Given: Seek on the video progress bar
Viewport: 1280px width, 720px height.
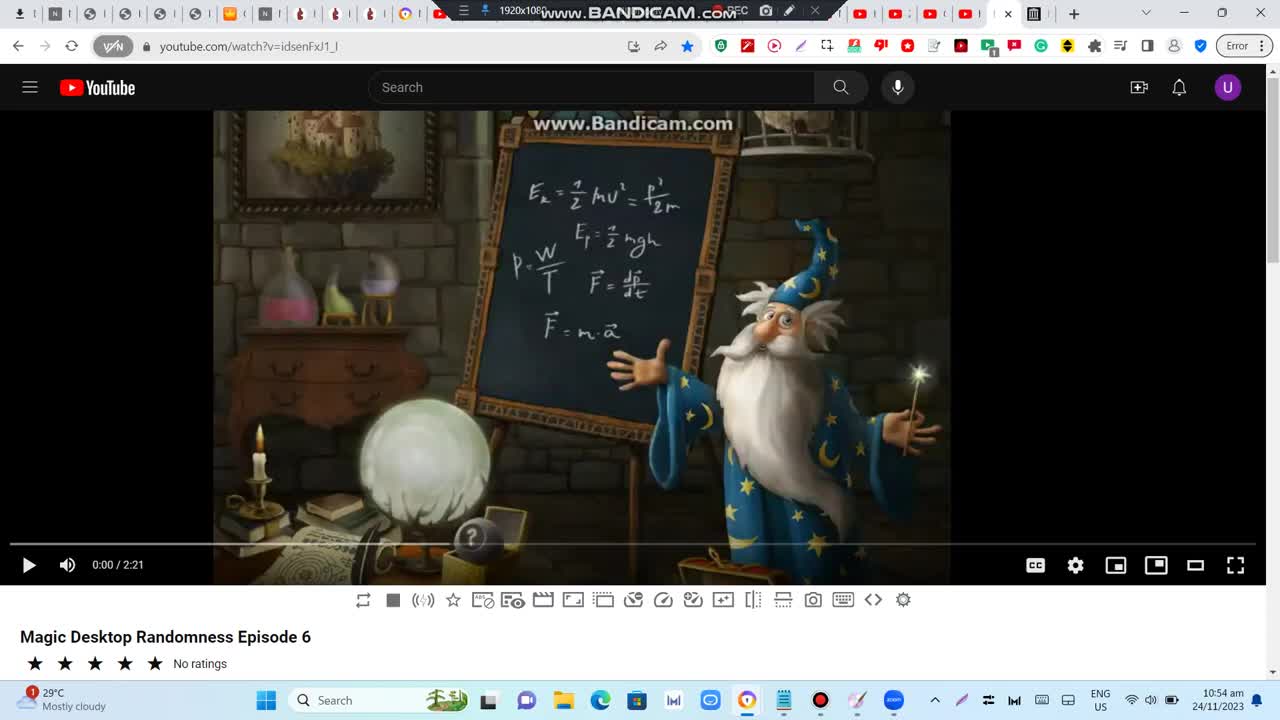Looking at the screenshot, I should click(633, 544).
